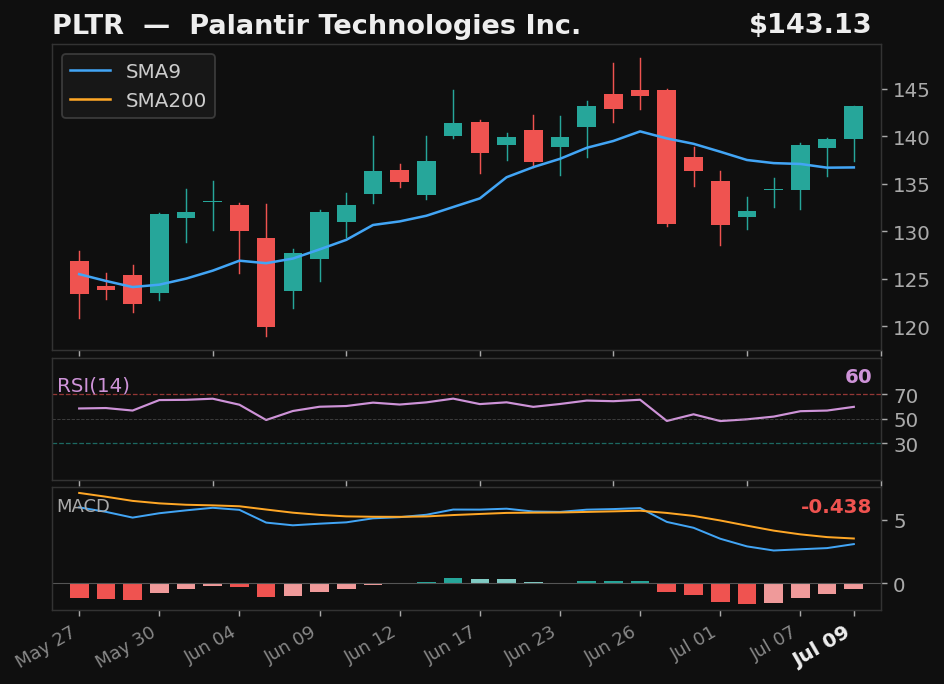944x684 pixels.
Task: Click the $143.13 price readout
Action: 810,24
